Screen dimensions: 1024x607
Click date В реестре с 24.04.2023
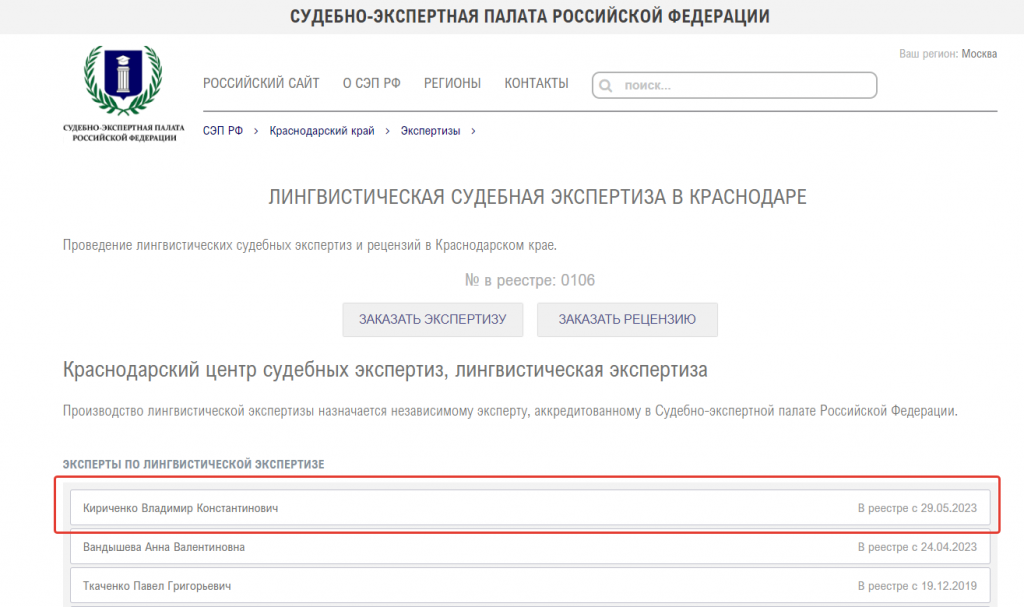[917, 547]
